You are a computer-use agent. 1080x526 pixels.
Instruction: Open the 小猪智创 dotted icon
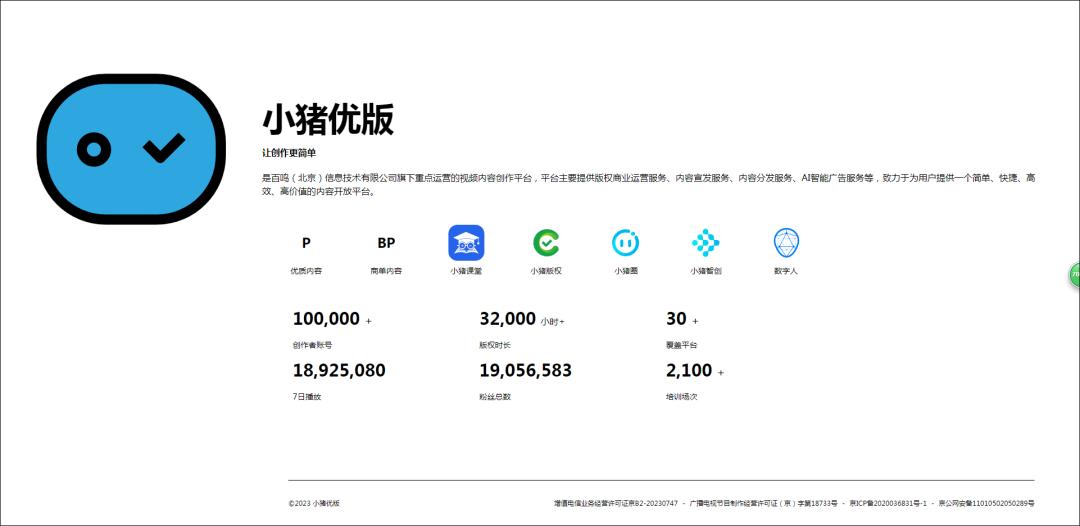[705, 243]
